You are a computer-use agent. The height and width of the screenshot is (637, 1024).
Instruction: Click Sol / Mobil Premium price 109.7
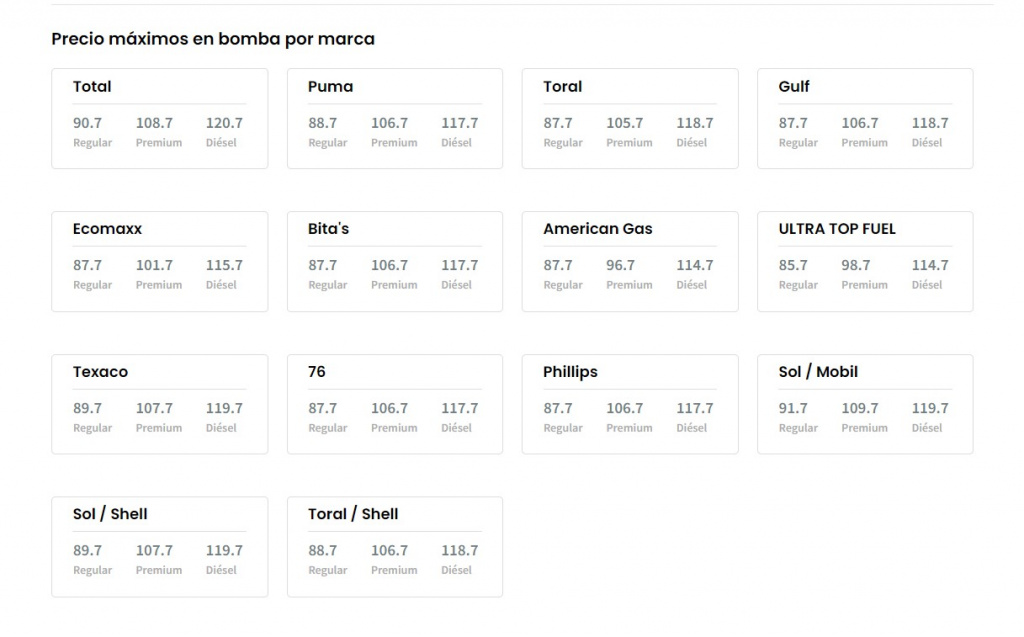859,408
